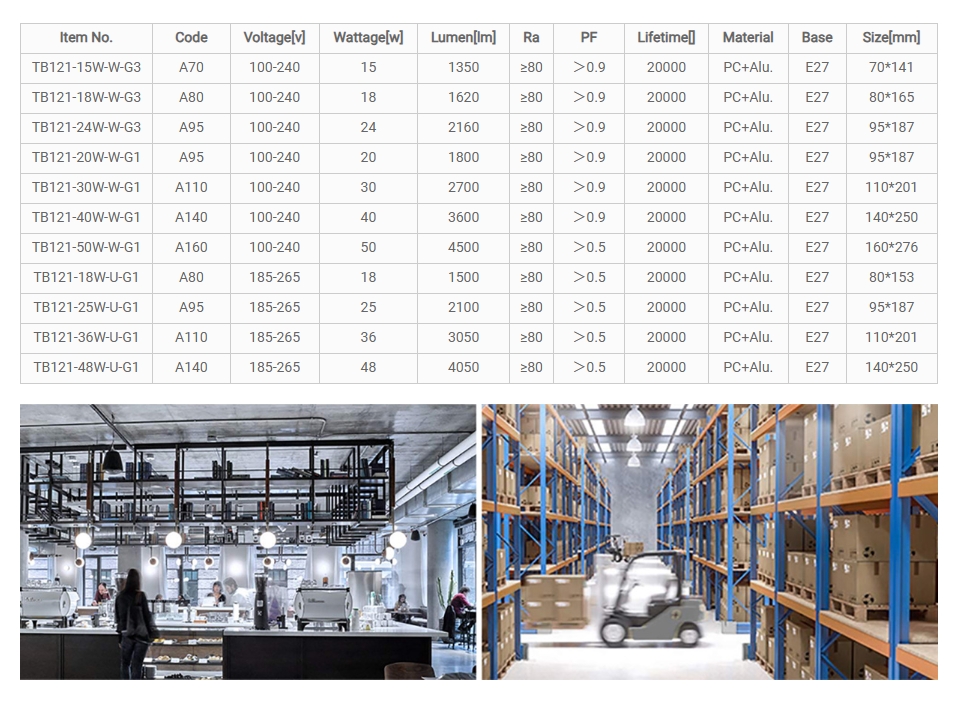The width and height of the screenshot is (957, 705).
Task: Select the 'Lifetime[]' column header
Action: pos(666,38)
